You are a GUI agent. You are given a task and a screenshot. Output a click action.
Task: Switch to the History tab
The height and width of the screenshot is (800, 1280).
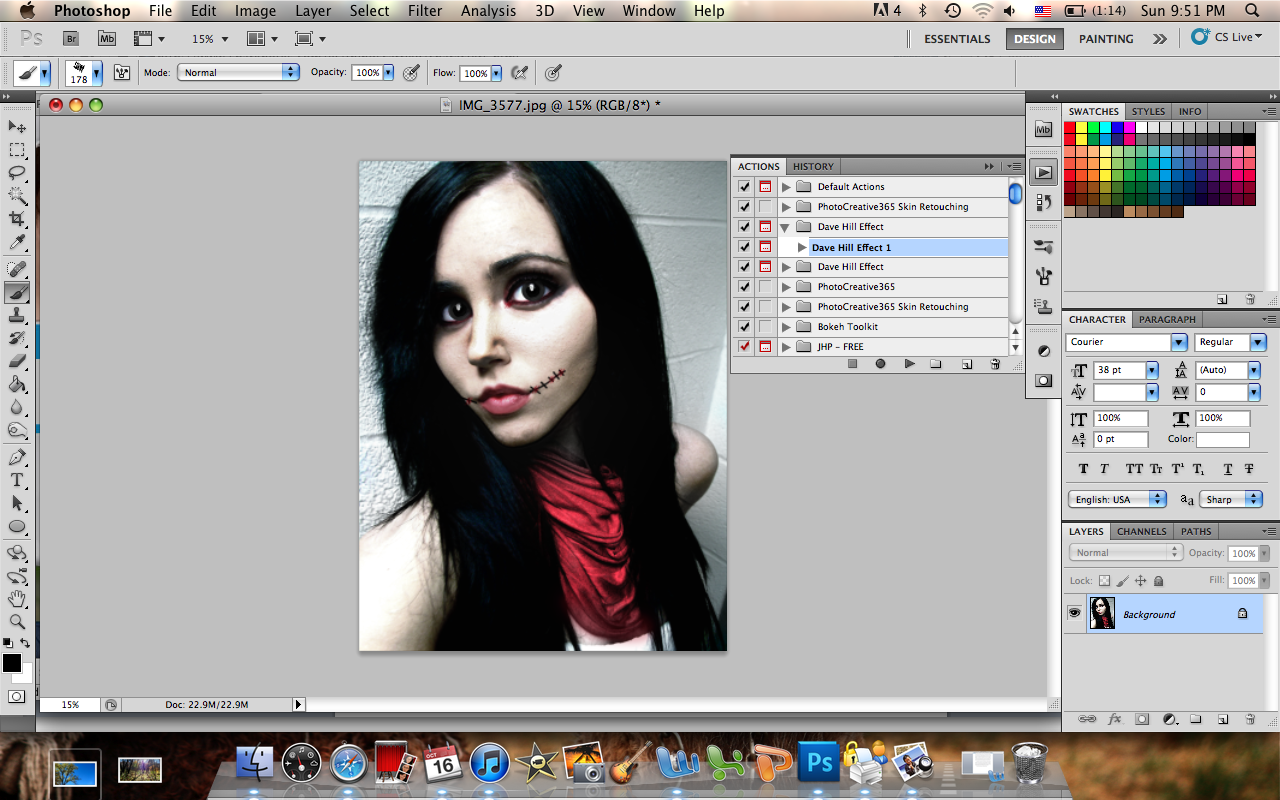813,166
